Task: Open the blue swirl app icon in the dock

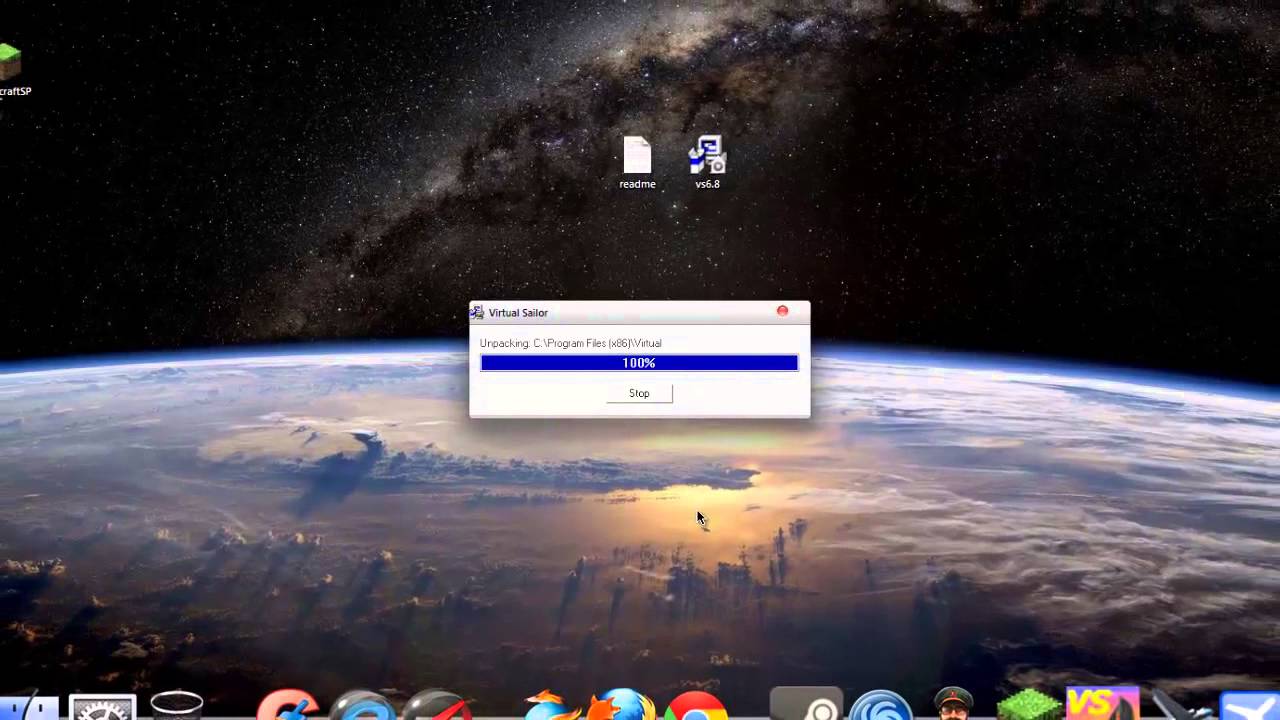Action: tap(880, 705)
